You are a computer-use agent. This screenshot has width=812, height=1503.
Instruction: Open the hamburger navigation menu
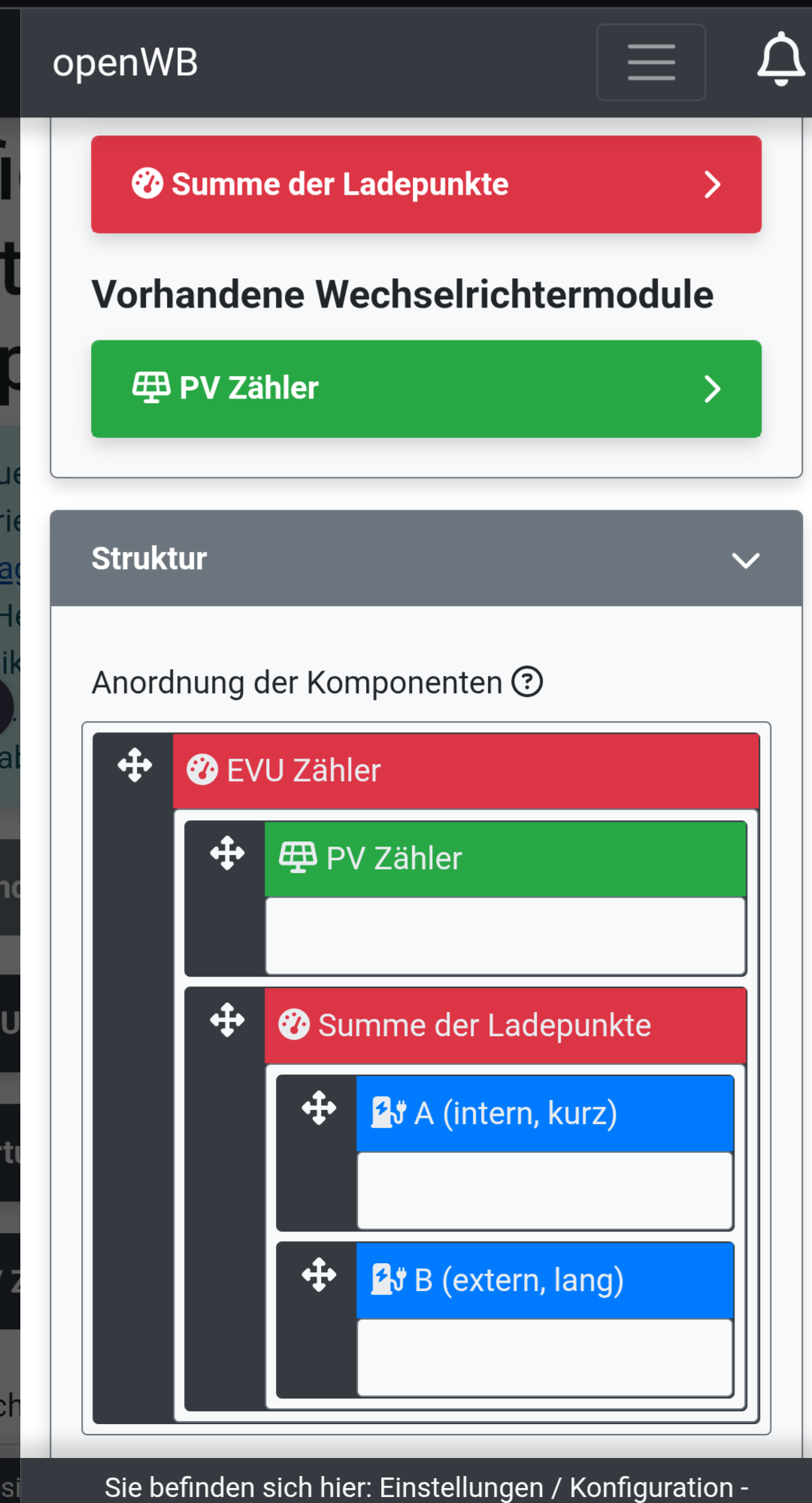[650, 62]
